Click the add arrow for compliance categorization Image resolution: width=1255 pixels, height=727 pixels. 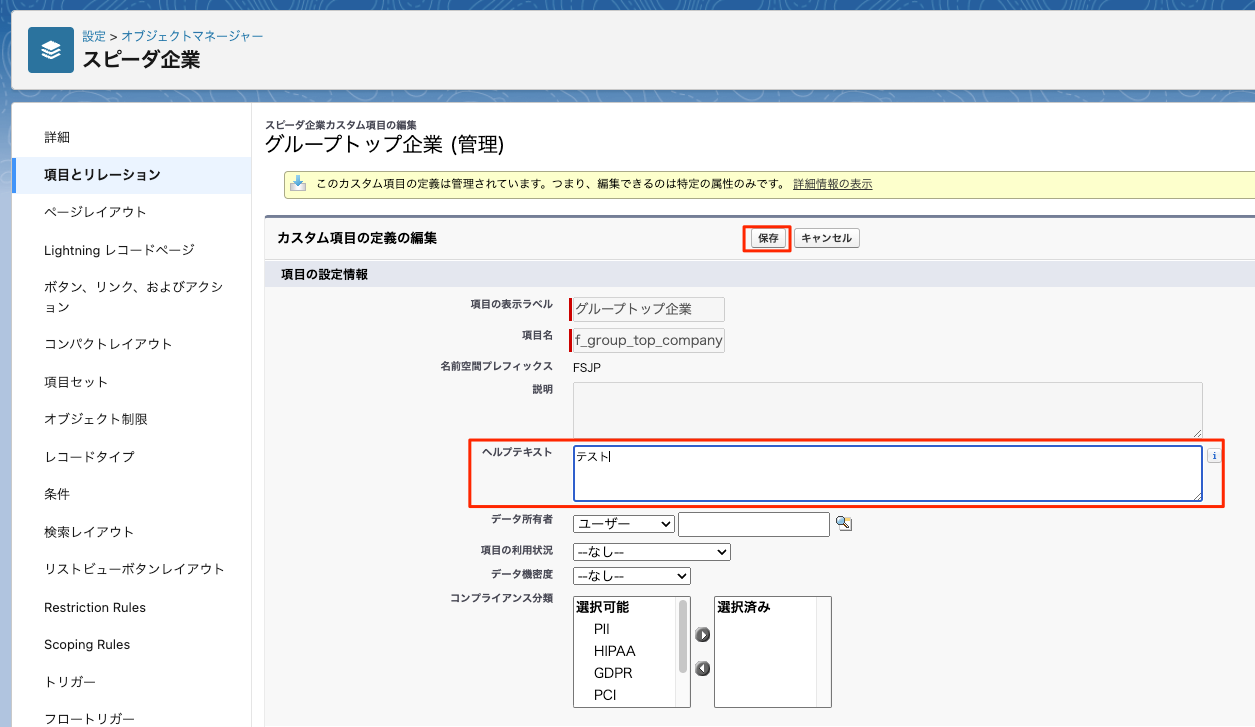pos(703,634)
